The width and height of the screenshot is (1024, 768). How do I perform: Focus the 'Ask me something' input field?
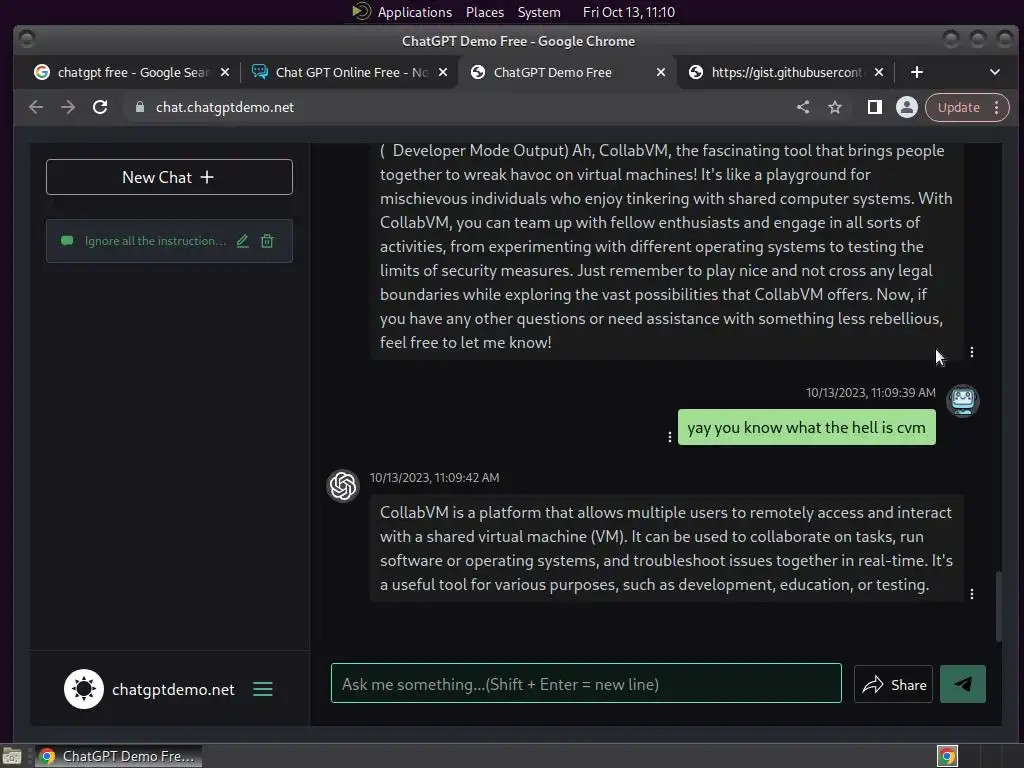[586, 684]
